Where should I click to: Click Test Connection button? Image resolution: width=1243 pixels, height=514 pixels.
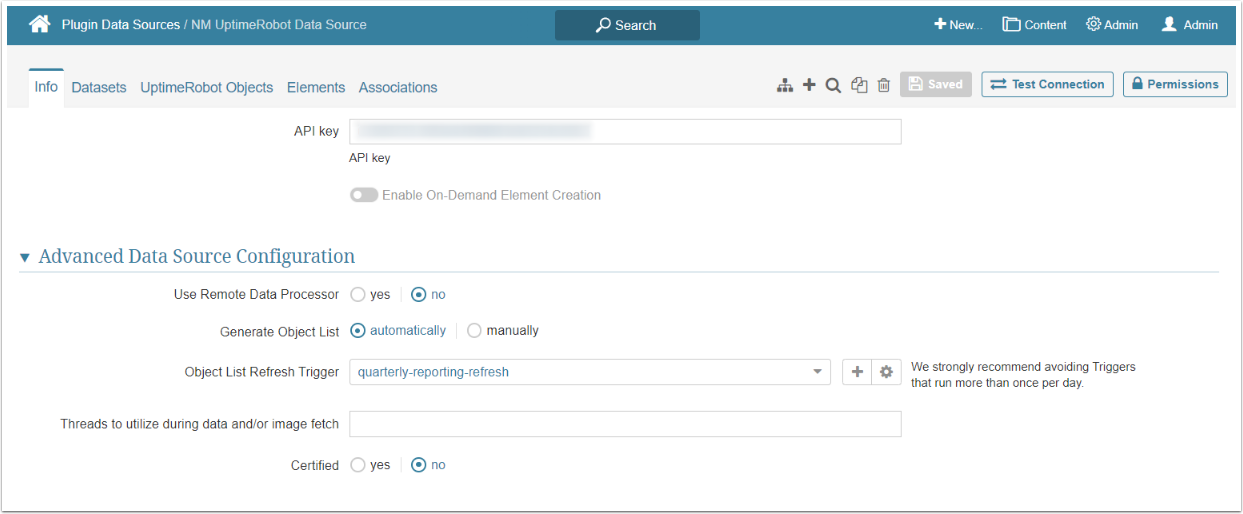[1048, 84]
